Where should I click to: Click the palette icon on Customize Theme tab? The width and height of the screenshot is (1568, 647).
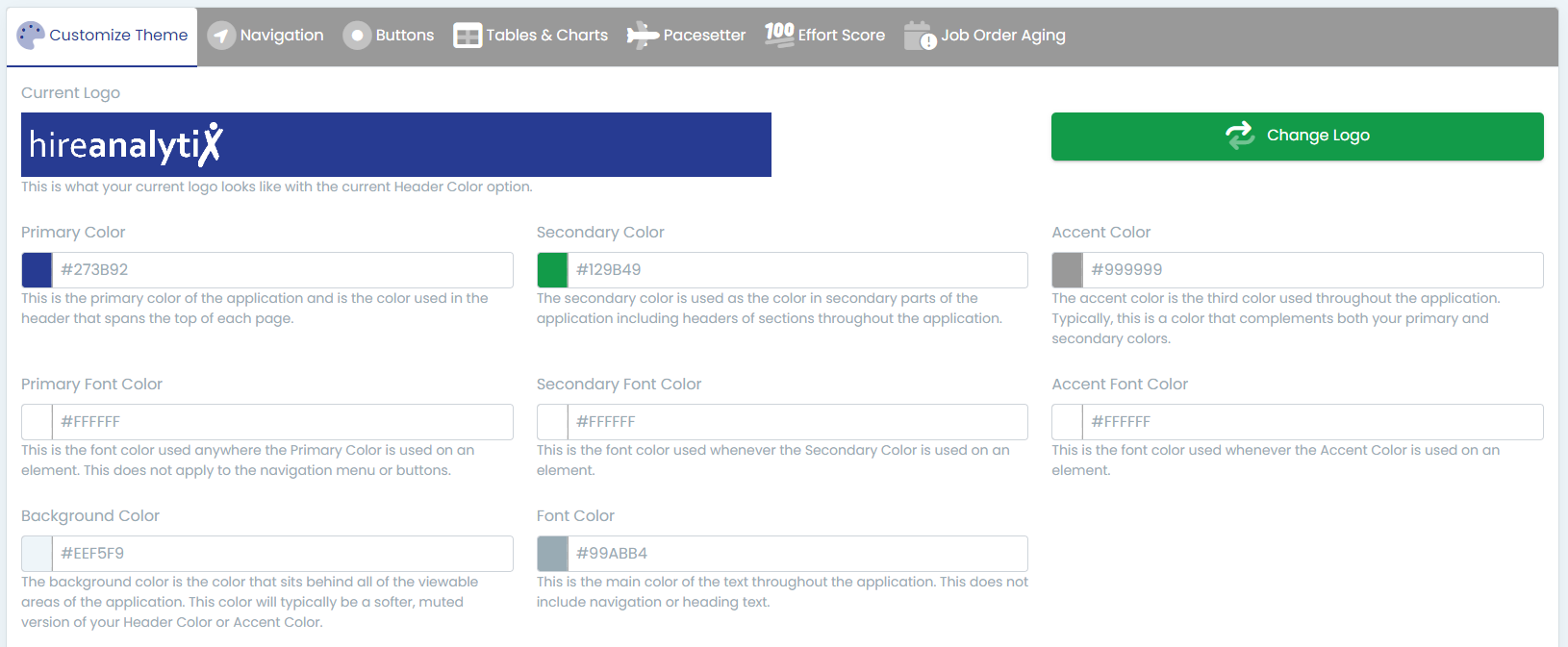(x=31, y=36)
